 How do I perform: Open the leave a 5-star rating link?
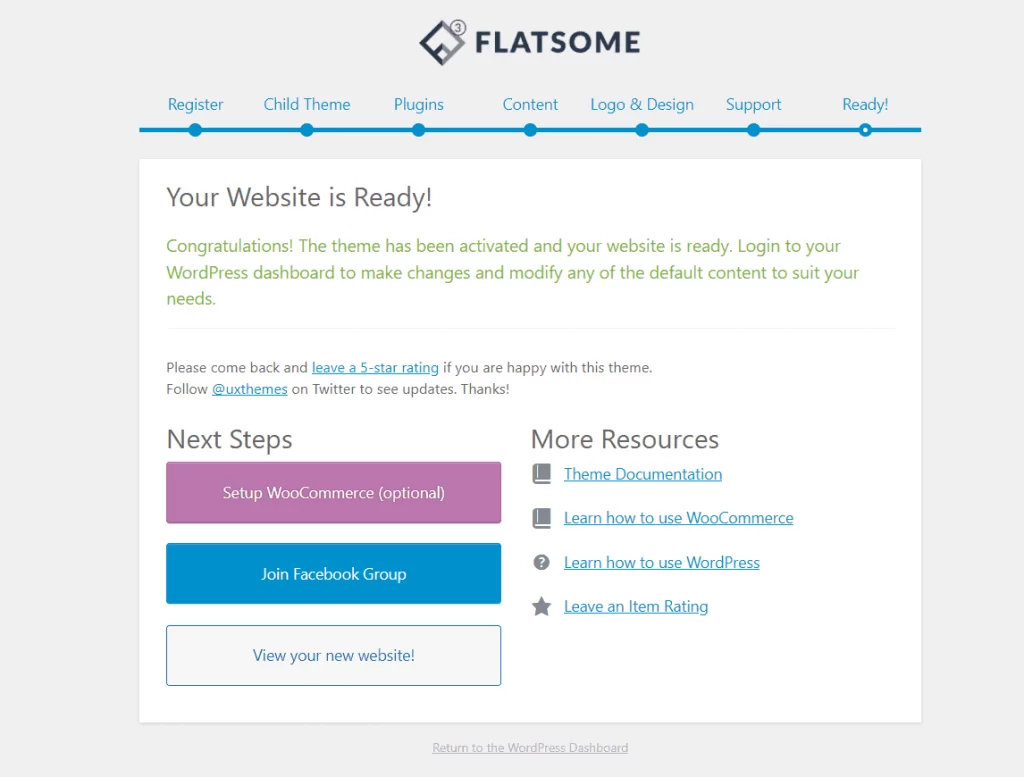(375, 367)
